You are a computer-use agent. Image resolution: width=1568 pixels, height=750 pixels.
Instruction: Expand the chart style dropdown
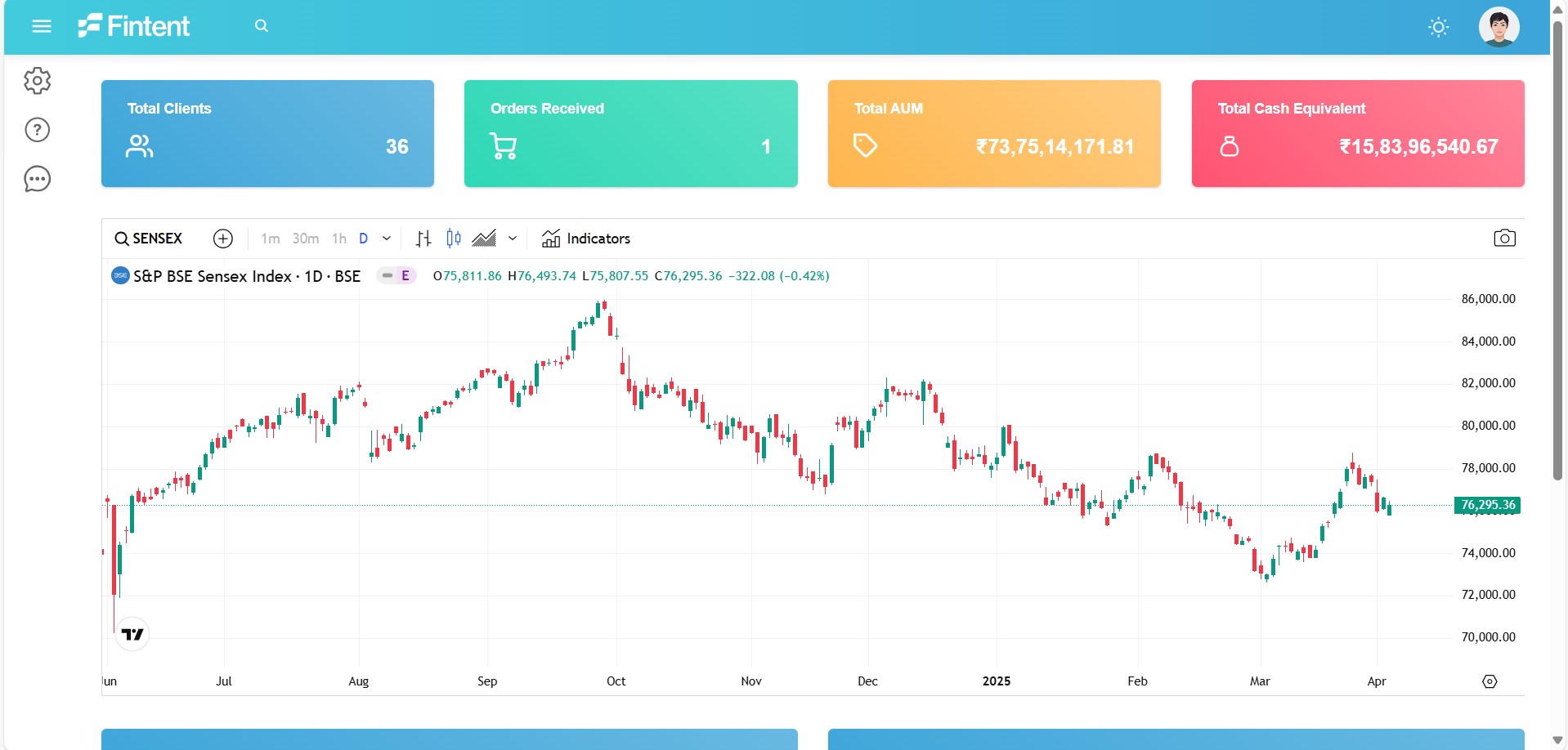tap(513, 239)
